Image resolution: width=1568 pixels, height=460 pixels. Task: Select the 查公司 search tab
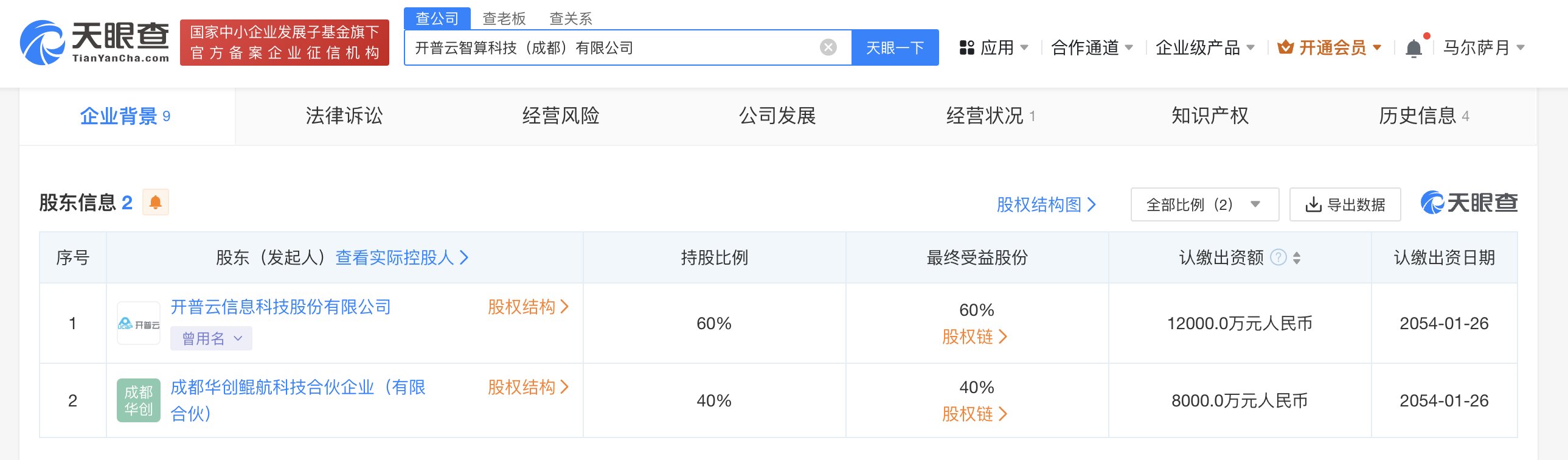pyautogui.click(x=437, y=18)
